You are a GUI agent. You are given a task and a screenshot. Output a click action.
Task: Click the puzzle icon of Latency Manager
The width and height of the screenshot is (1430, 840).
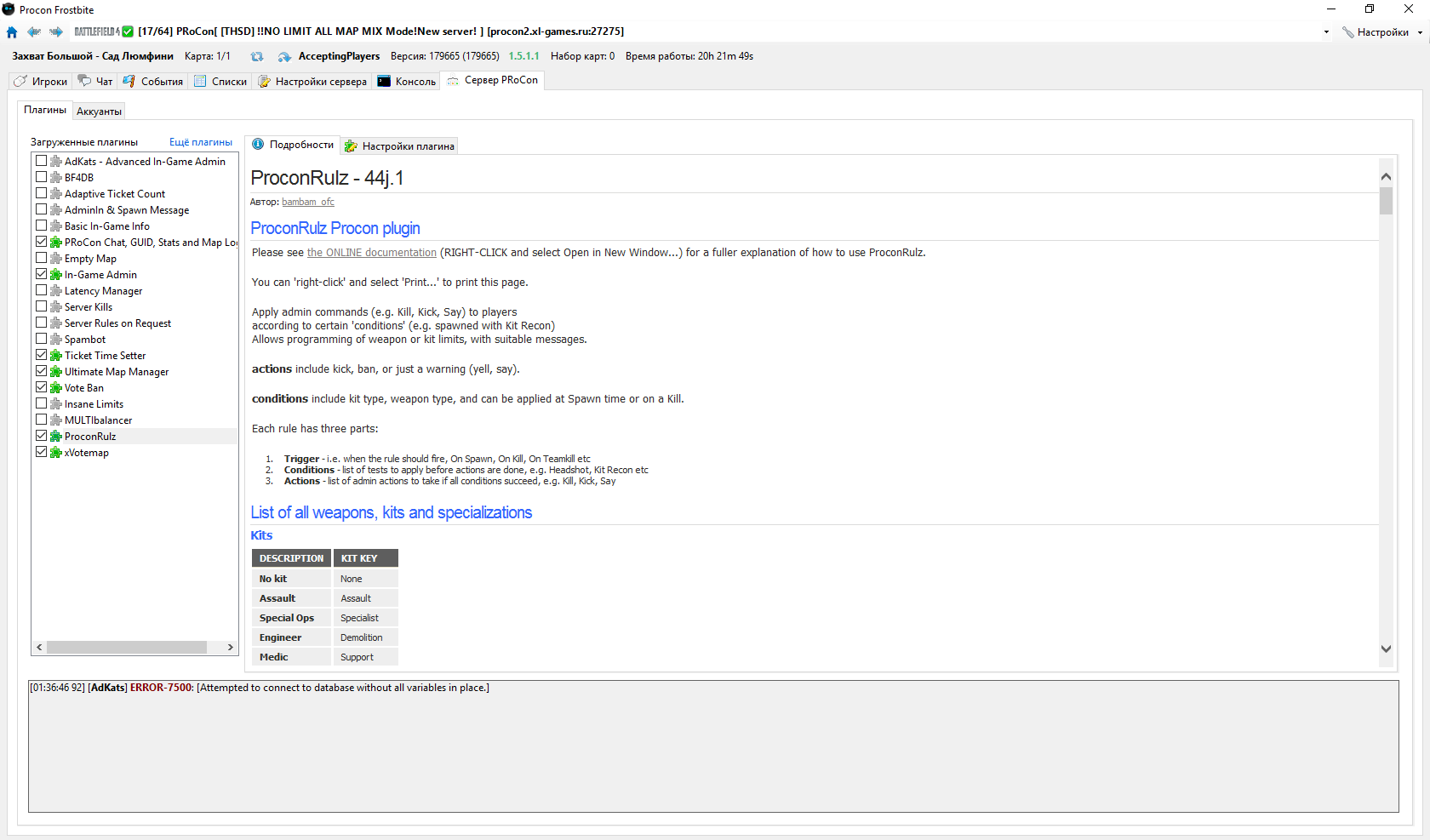[x=56, y=291]
